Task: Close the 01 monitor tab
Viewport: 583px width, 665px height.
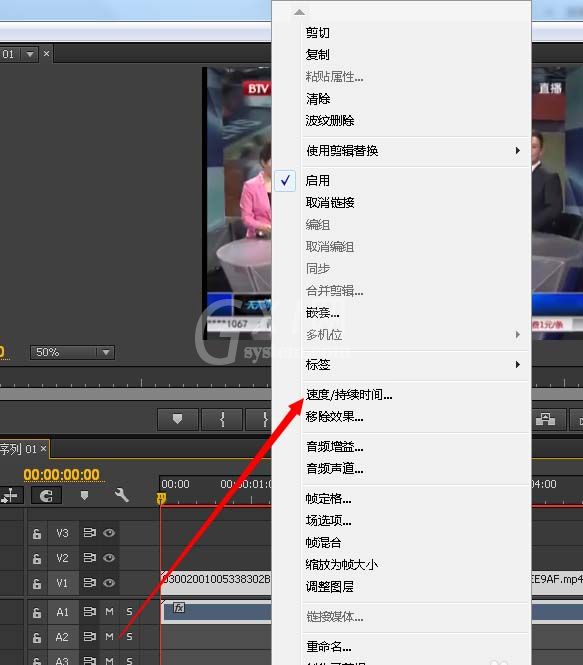Action: coord(46,54)
